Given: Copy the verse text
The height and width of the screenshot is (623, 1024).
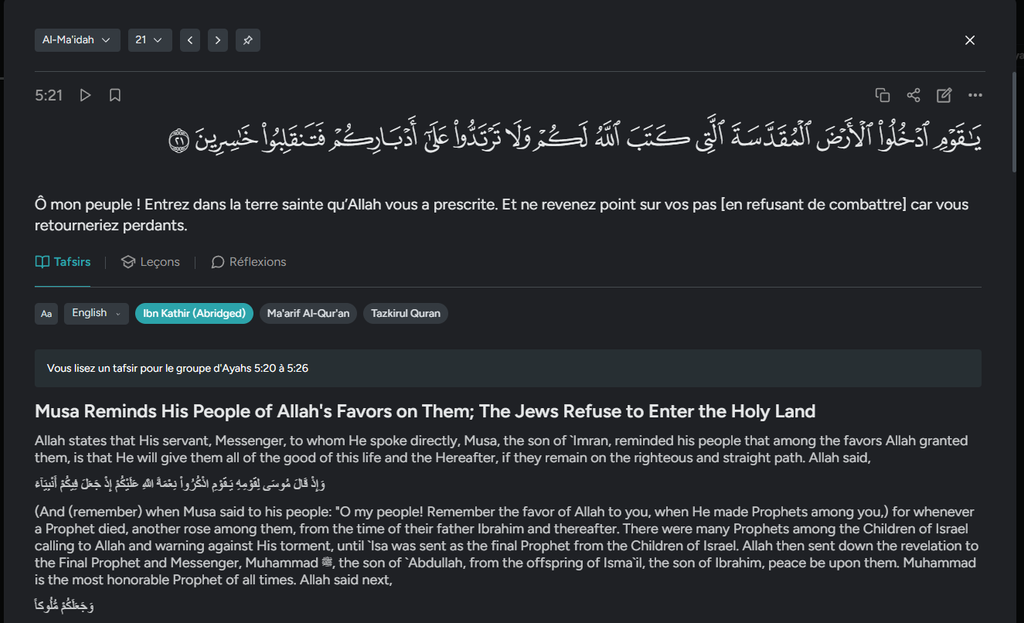Looking at the screenshot, I should coord(882,95).
